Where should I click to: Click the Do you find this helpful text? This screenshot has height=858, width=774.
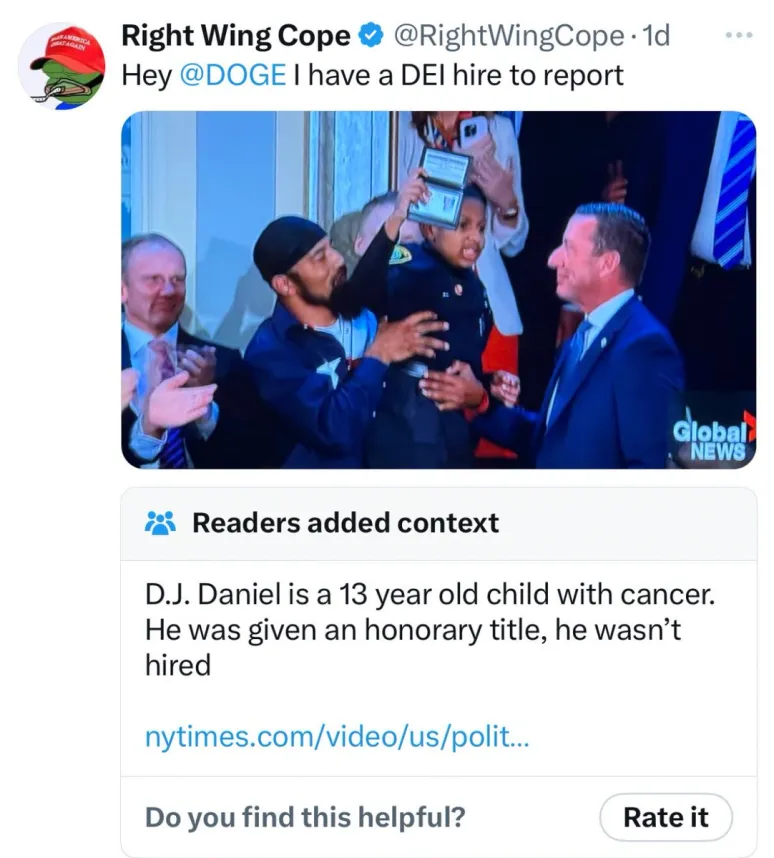pos(305,818)
